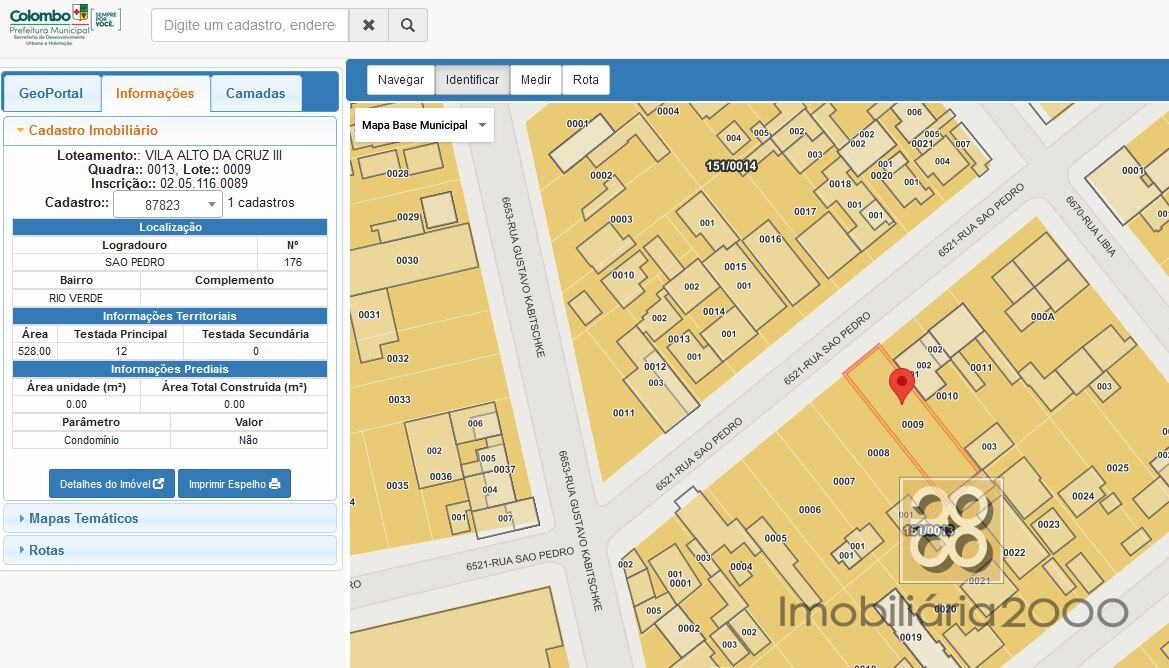Expand the Mapas Temáticos section

84,518
